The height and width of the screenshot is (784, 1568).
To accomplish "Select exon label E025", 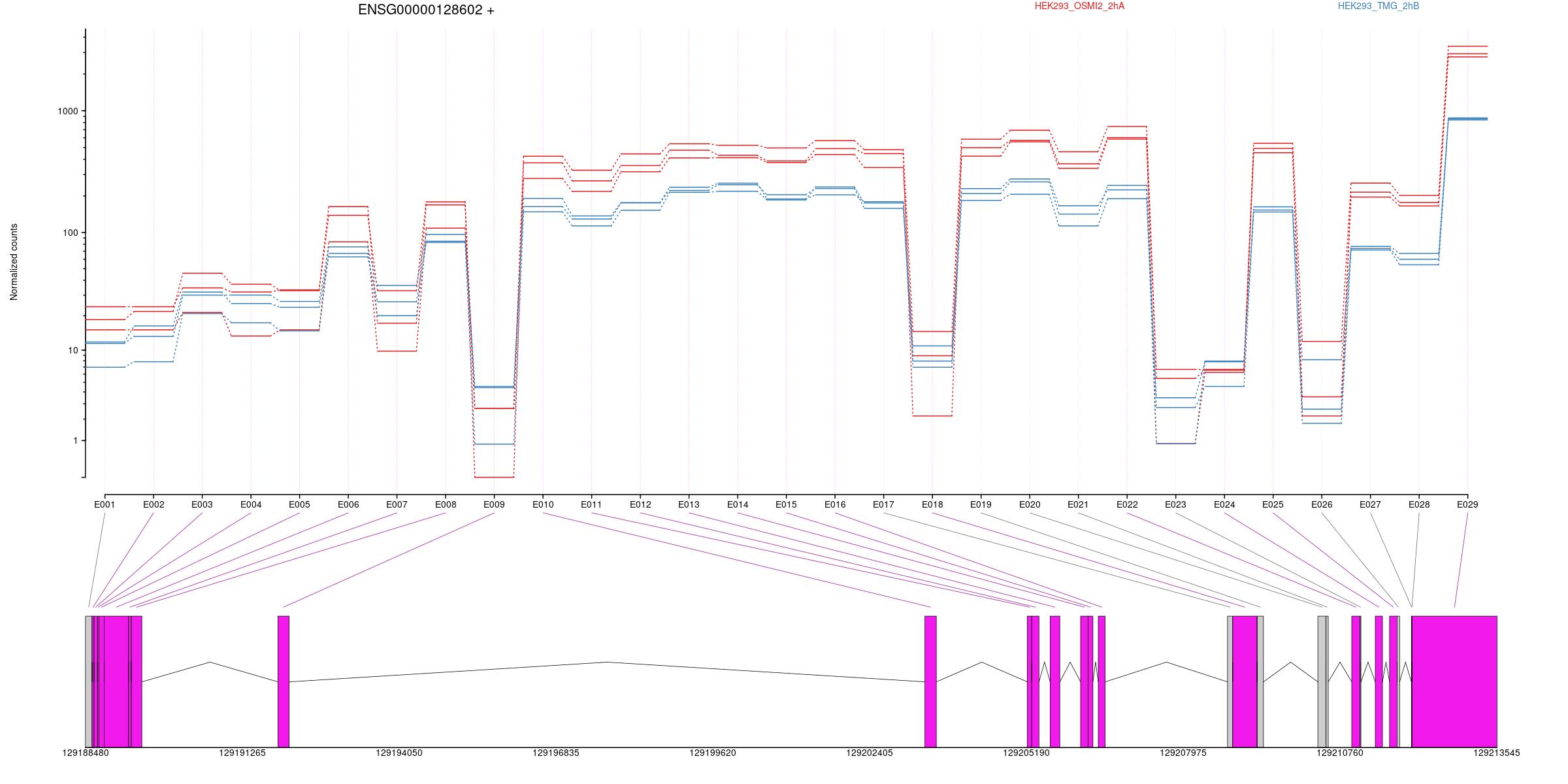I will pos(1273,504).
